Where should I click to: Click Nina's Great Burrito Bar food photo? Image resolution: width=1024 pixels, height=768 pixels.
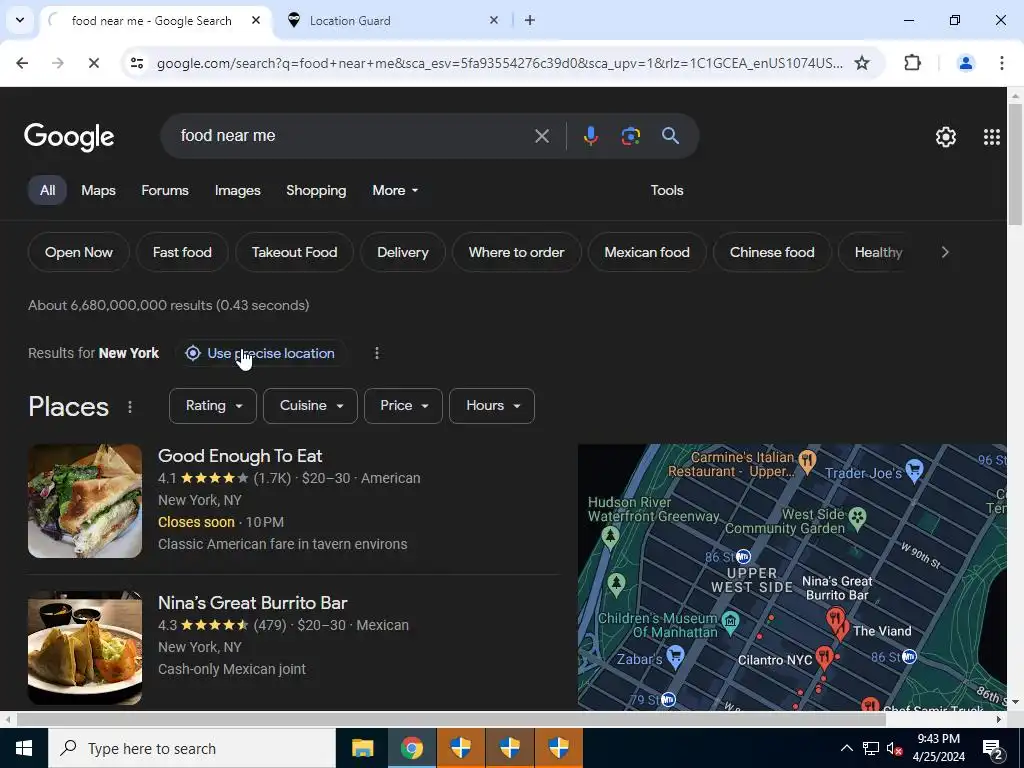(85, 648)
